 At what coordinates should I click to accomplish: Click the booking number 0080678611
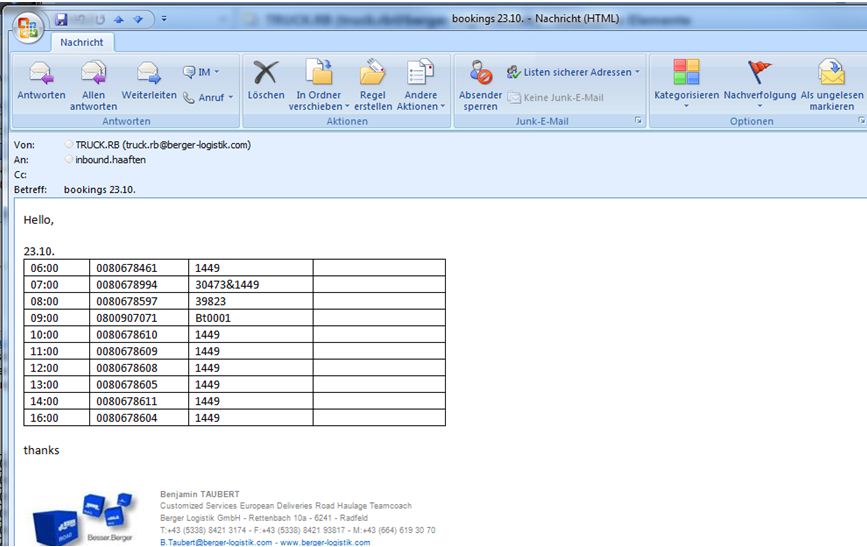click(127, 401)
